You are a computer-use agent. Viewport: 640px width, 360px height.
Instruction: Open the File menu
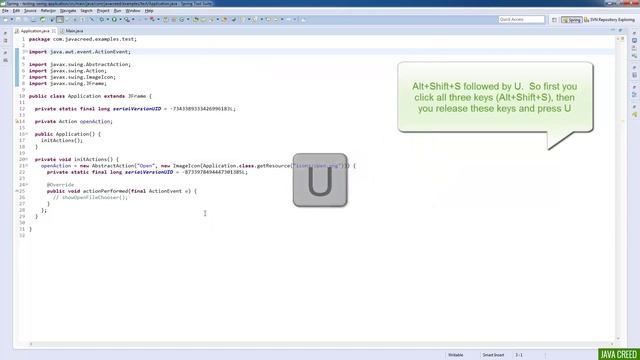tap(5, 11)
